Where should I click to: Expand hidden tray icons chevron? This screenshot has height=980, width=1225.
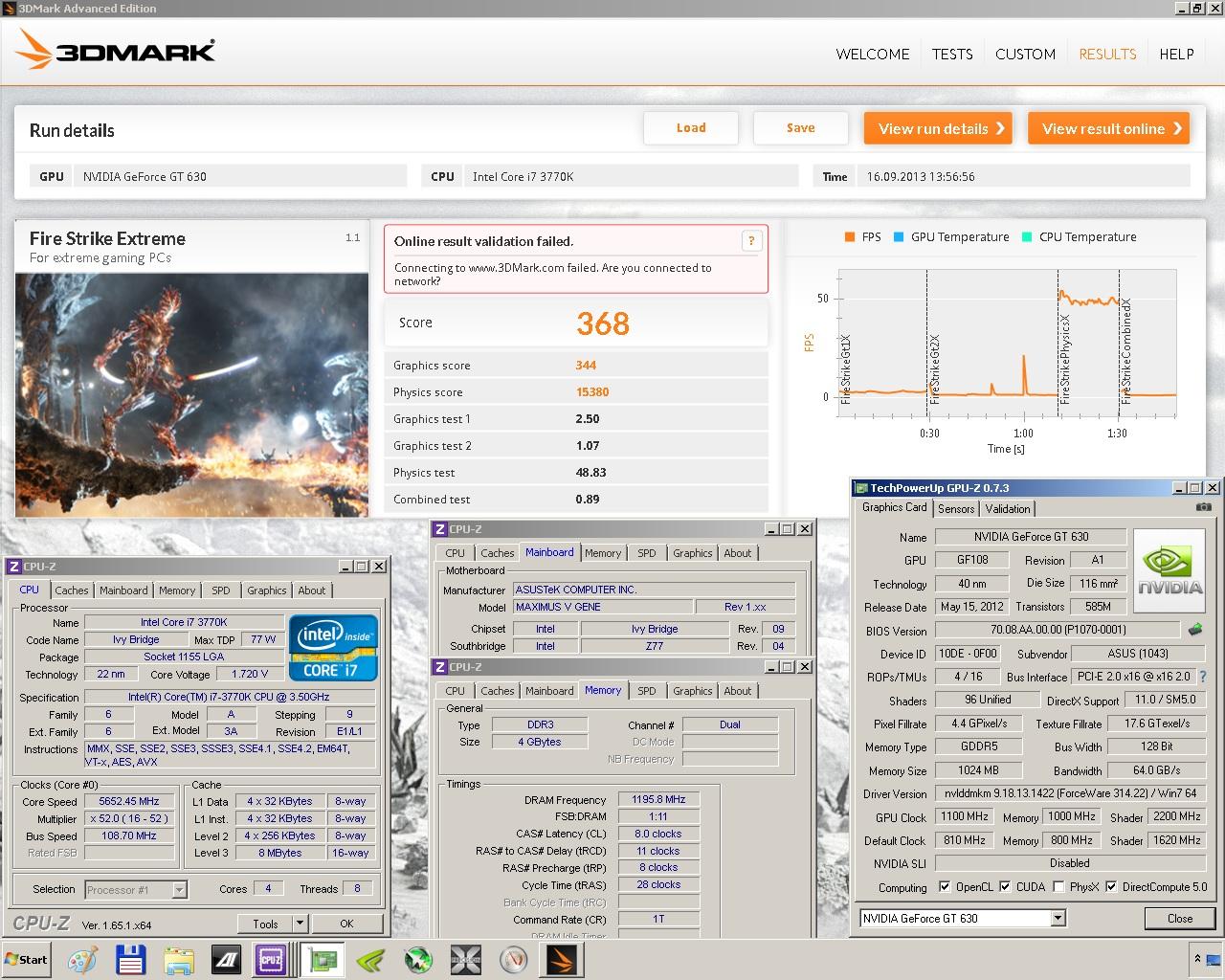(1197, 959)
